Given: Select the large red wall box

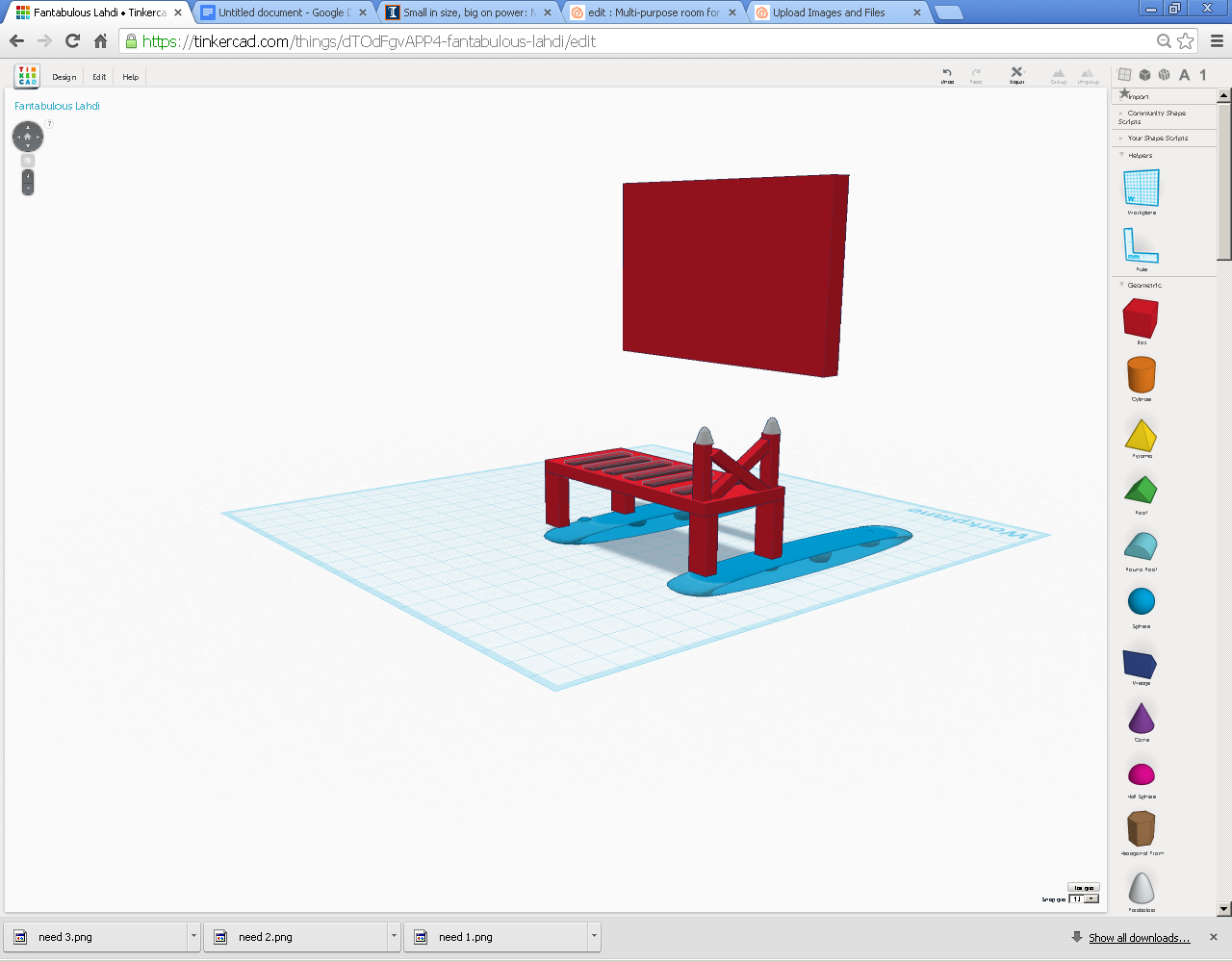Looking at the screenshot, I should pos(733,274).
